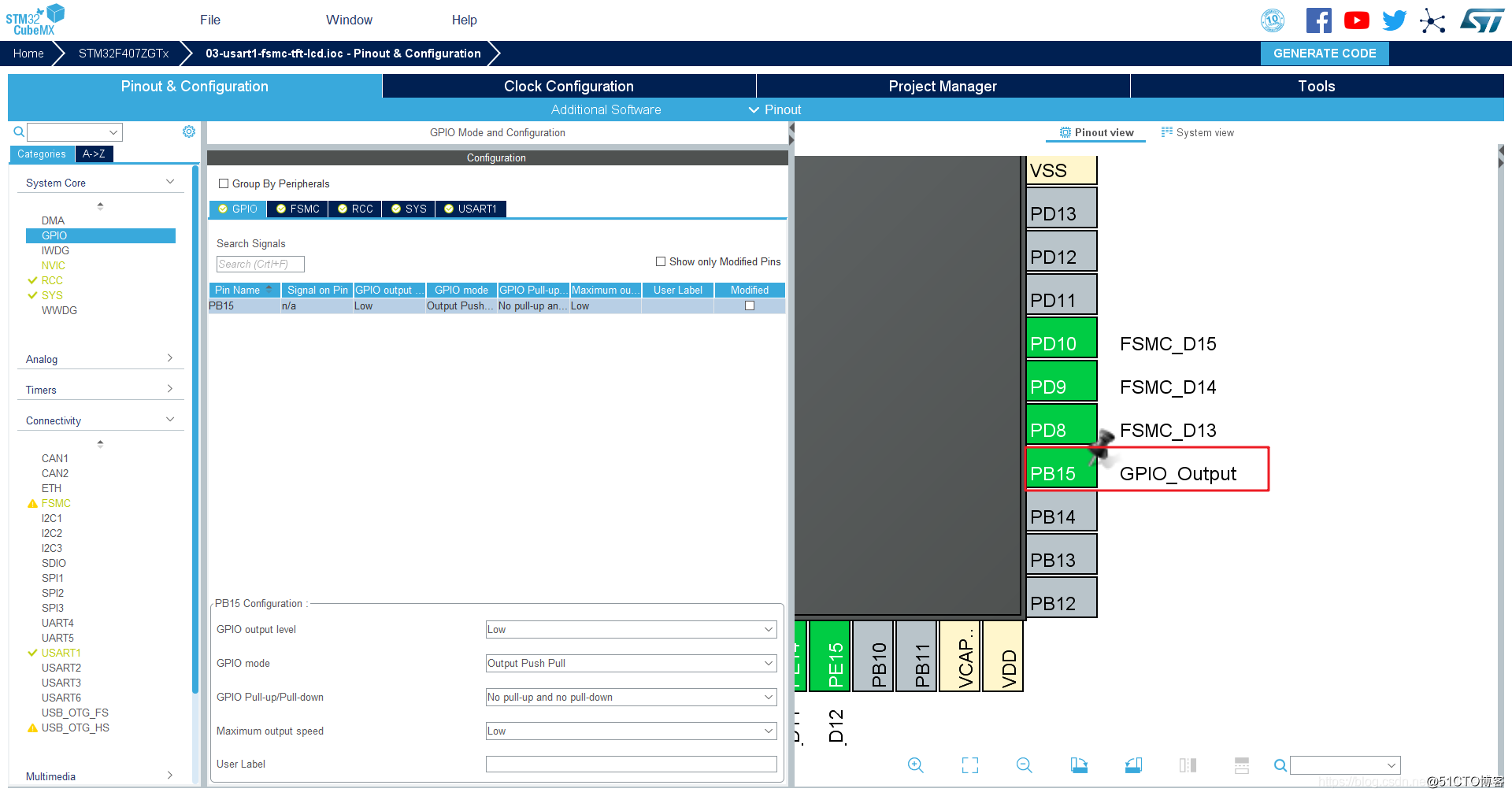Open the YouTube icon in header
This screenshot has width=1512, height=796.
[x=1357, y=20]
